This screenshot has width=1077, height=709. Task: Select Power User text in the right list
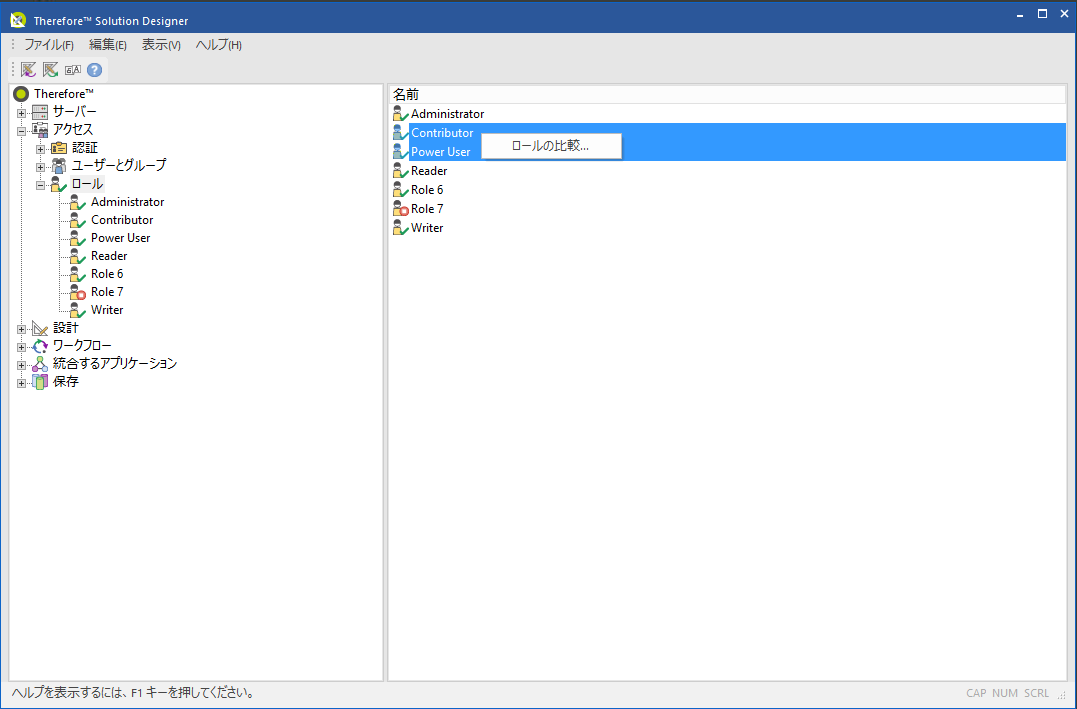pos(440,152)
